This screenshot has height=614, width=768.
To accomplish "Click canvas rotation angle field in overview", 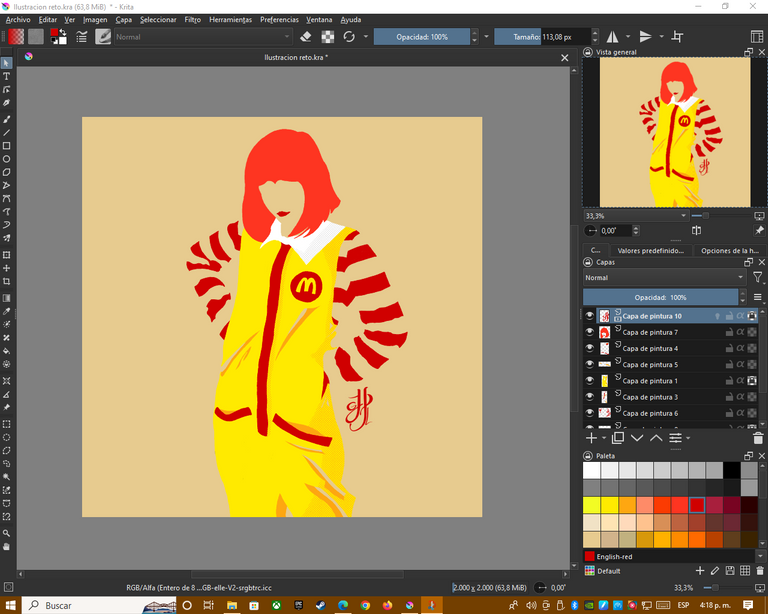I will [617, 231].
